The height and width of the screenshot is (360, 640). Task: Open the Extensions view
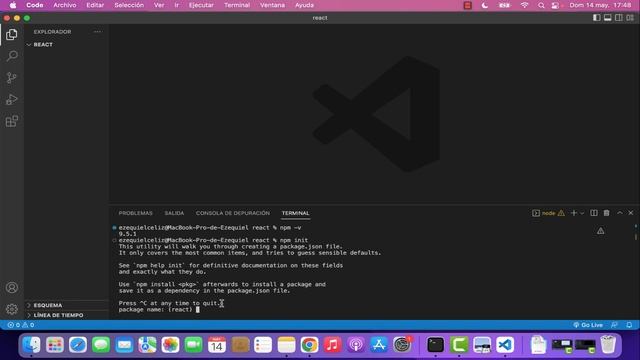(x=12, y=121)
